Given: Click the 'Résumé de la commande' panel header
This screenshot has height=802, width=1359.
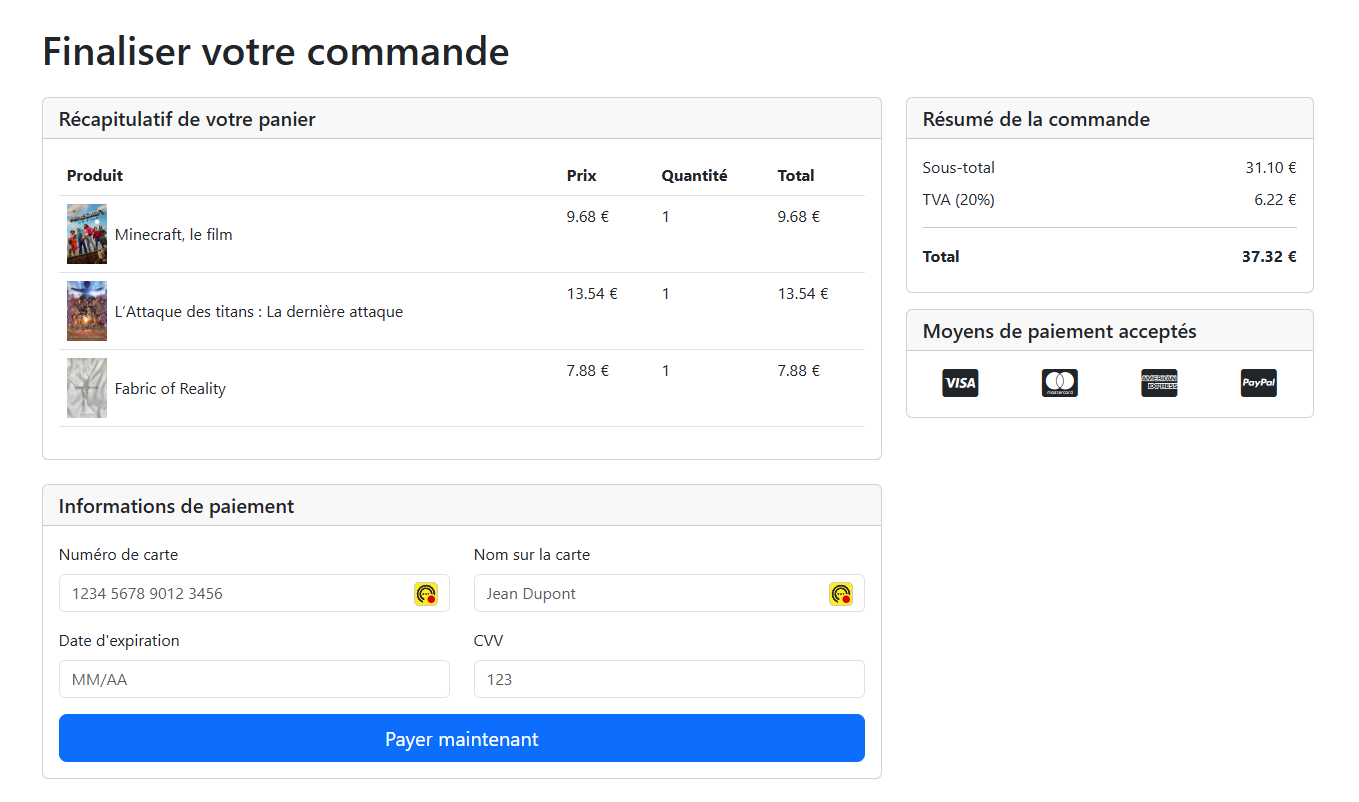Looking at the screenshot, I should coord(1036,118).
